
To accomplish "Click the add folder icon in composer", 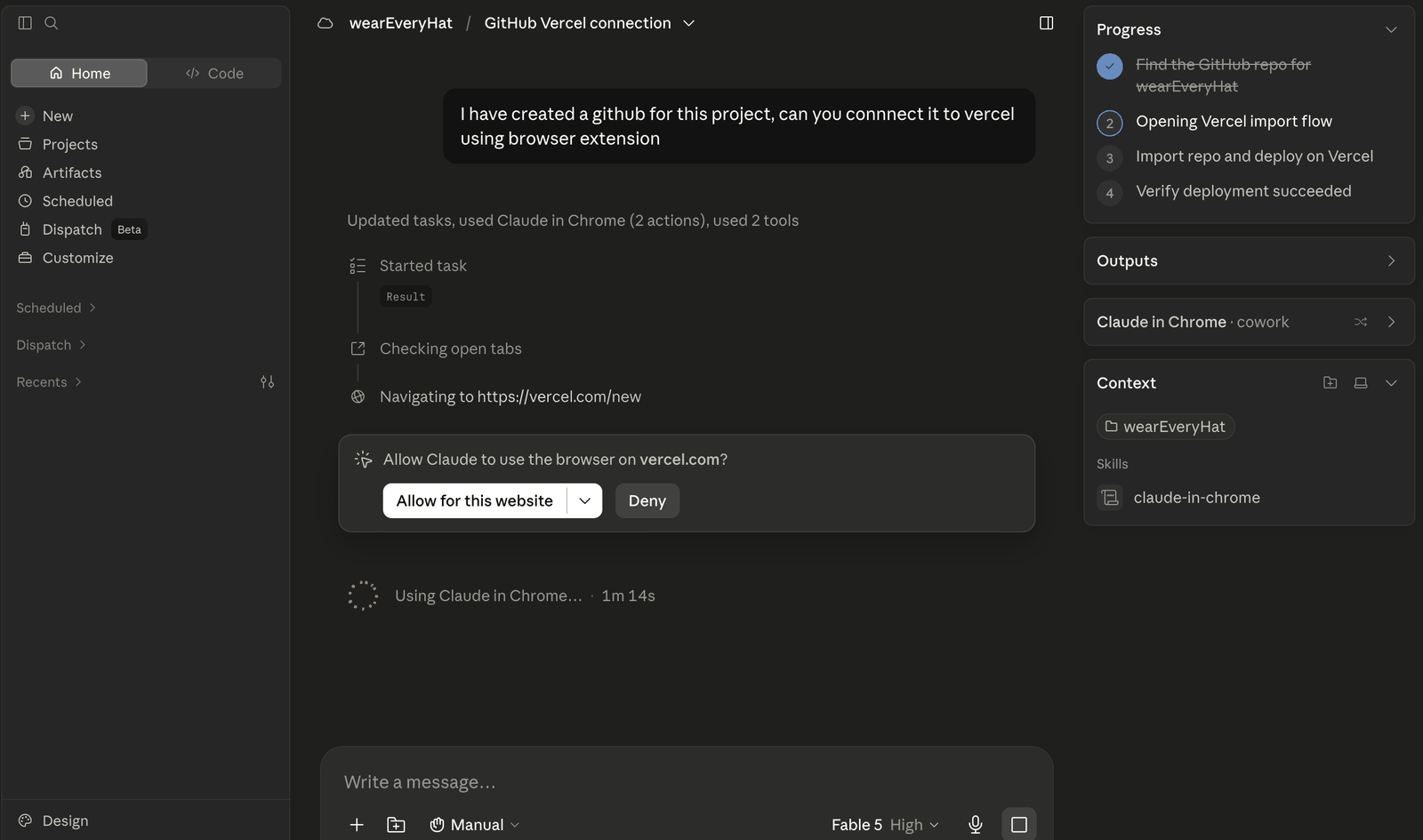I will pos(397,825).
